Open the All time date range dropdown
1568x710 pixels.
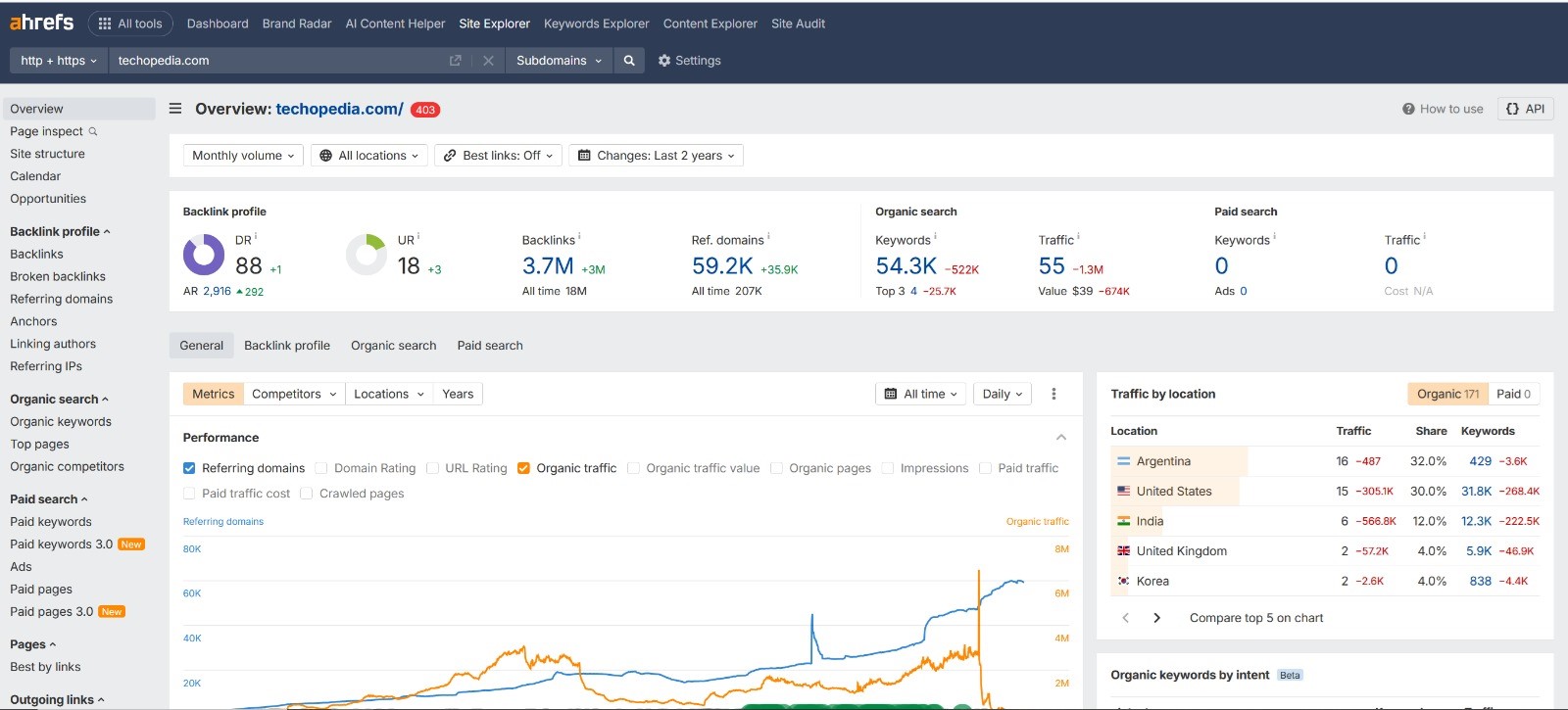coord(921,394)
